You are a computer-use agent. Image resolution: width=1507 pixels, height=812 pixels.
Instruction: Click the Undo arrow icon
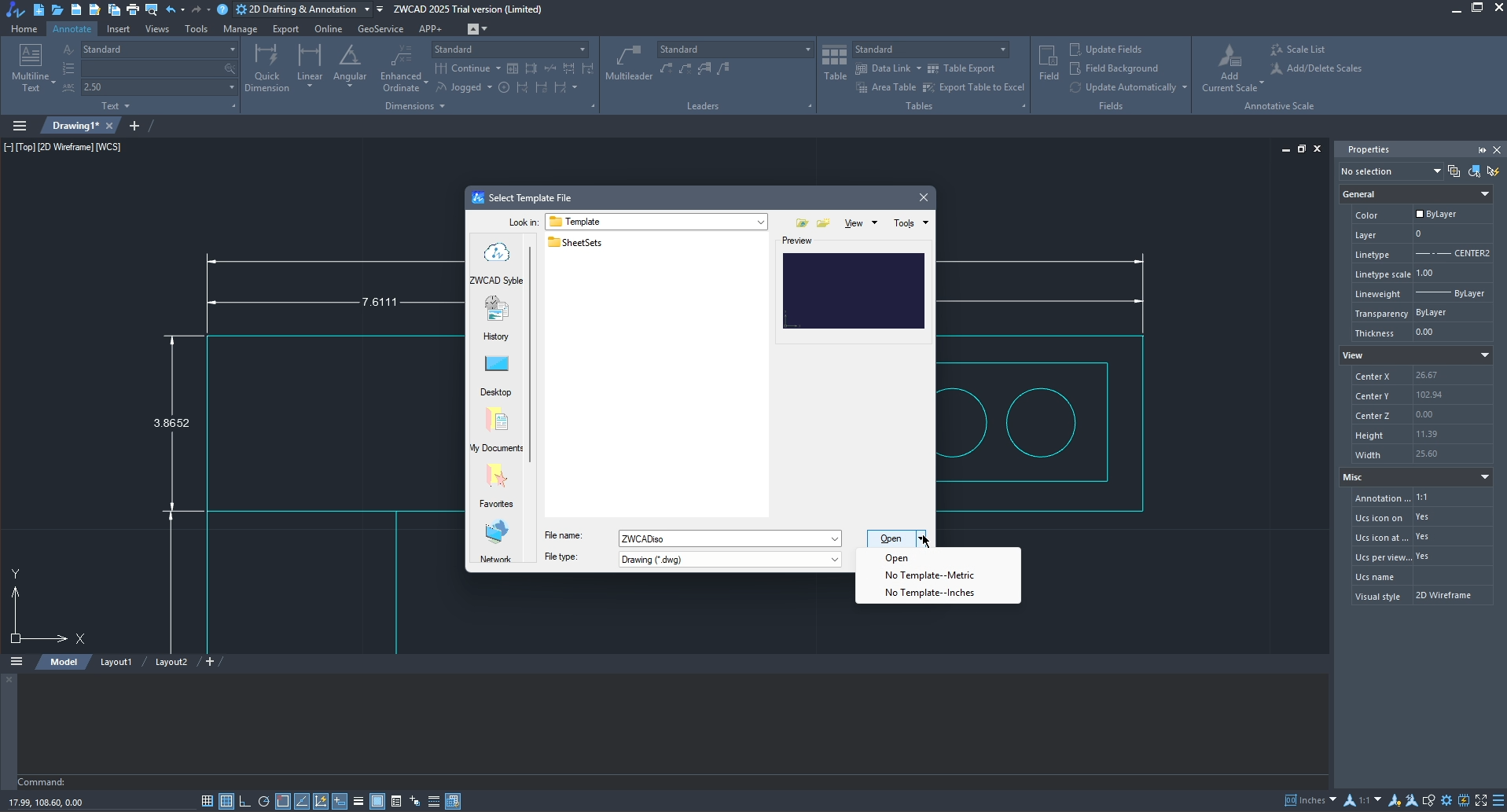point(171,9)
